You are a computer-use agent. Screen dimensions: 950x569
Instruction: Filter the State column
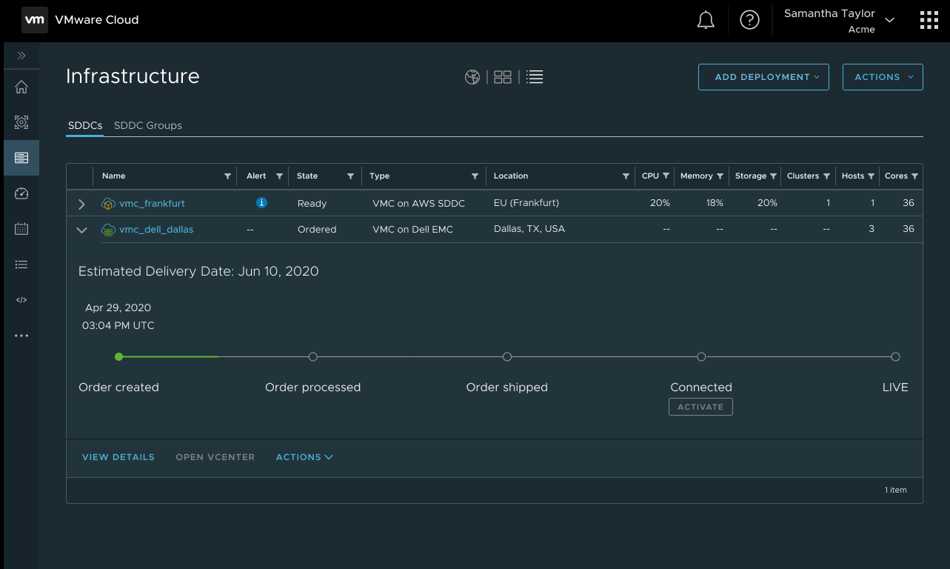tap(350, 176)
